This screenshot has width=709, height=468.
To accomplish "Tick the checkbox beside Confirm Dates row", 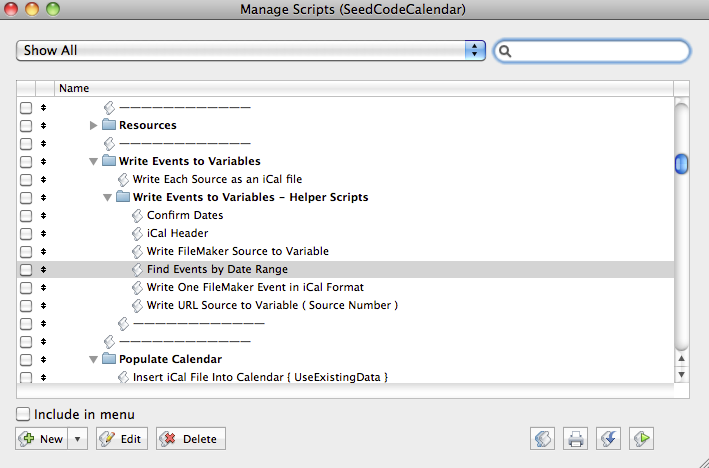I will (26, 215).
